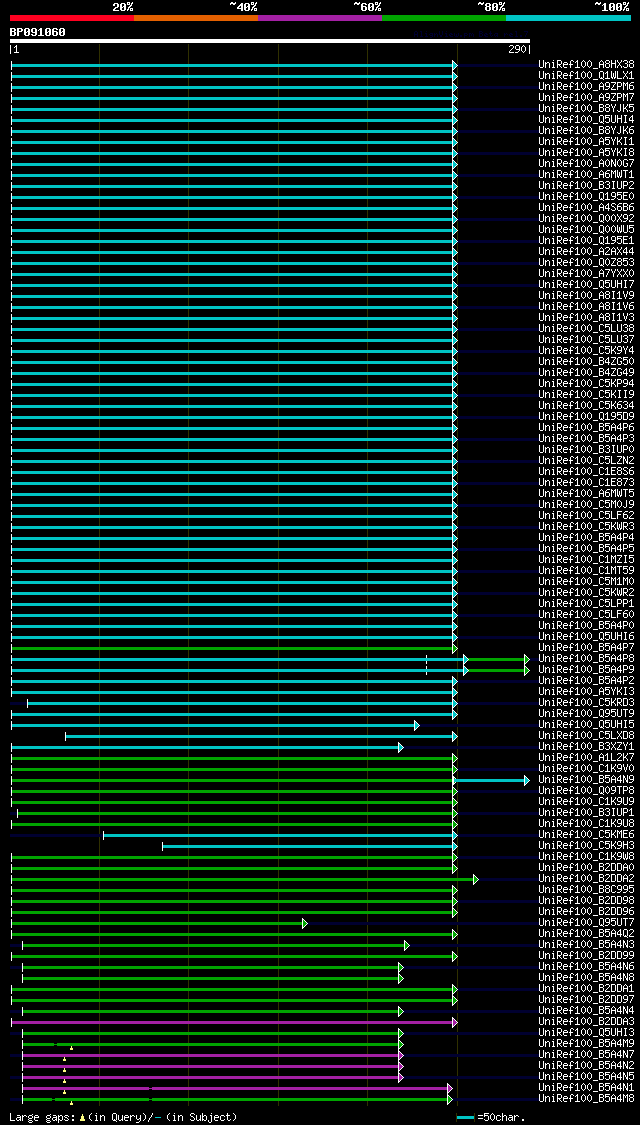The image size is (640, 1125).
Task: Select hit UniRef100_C1MZI5
Action: tap(586, 560)
